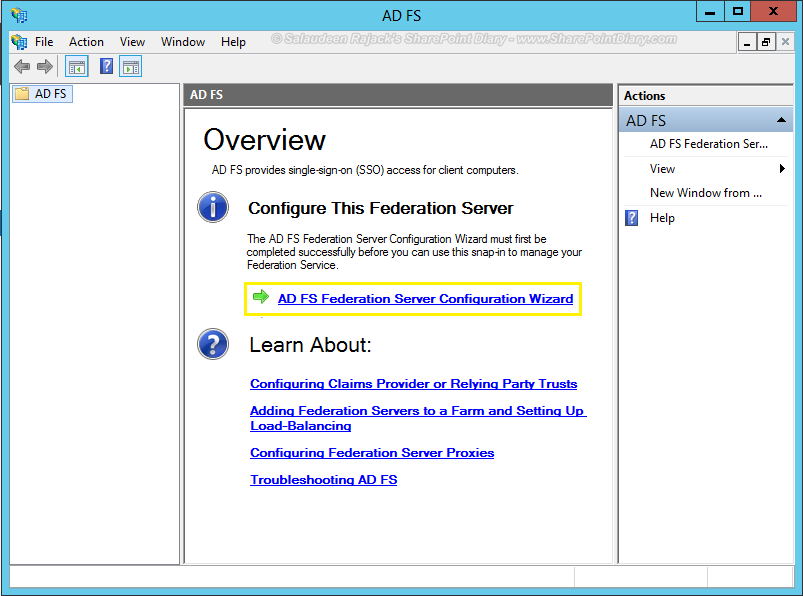Image resolution: width=803 pixels, height=596 pixels.
Task: Click the AD FS header bar of center pane
Action: pyautogui.click(x=398, y=95)
